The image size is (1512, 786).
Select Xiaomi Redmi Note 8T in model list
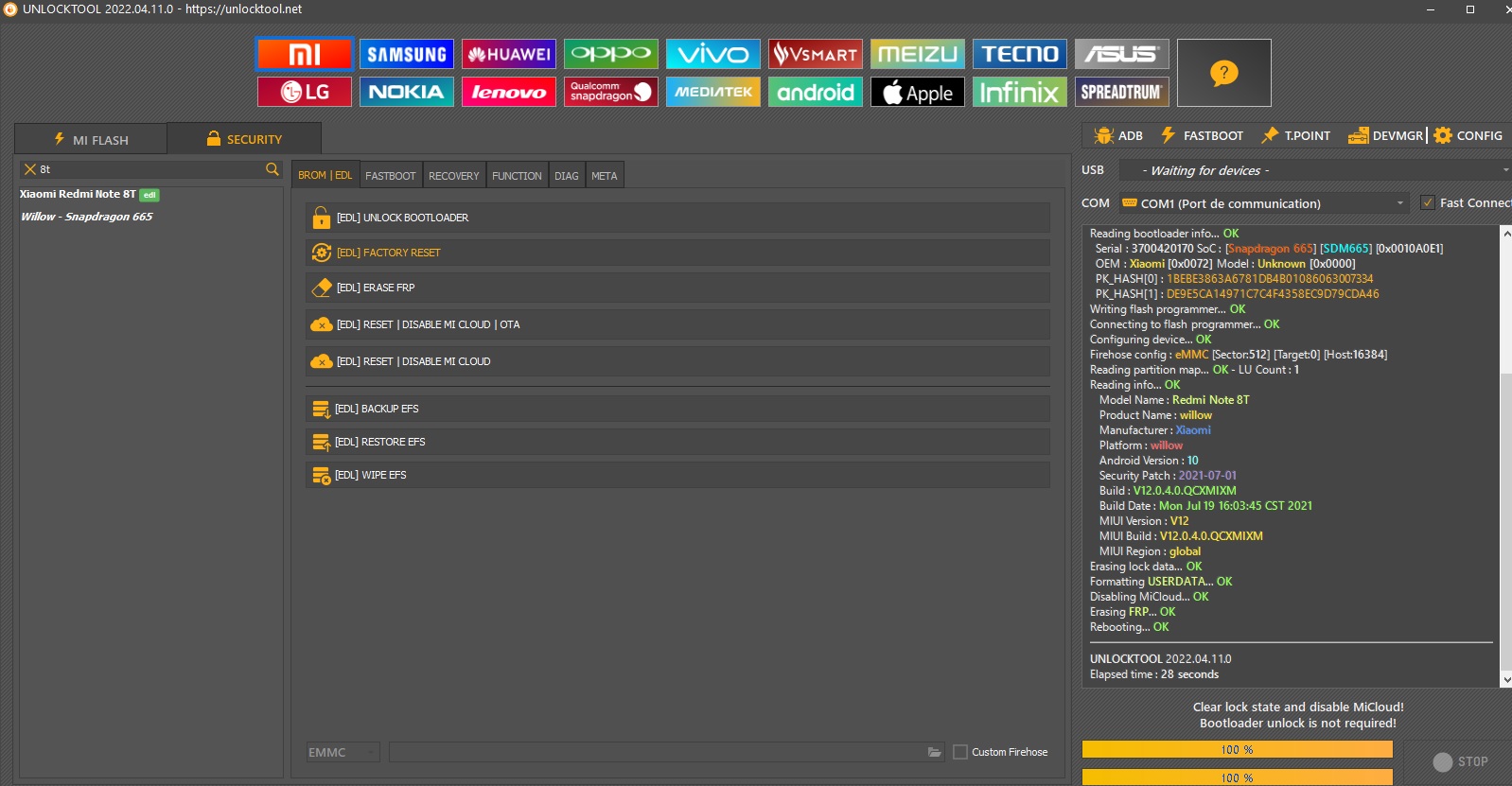(90, 194)
